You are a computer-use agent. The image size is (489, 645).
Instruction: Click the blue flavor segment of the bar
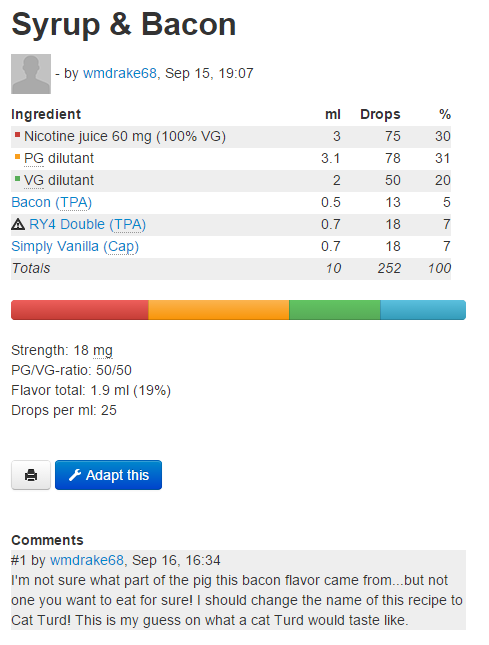click(423, 310)
